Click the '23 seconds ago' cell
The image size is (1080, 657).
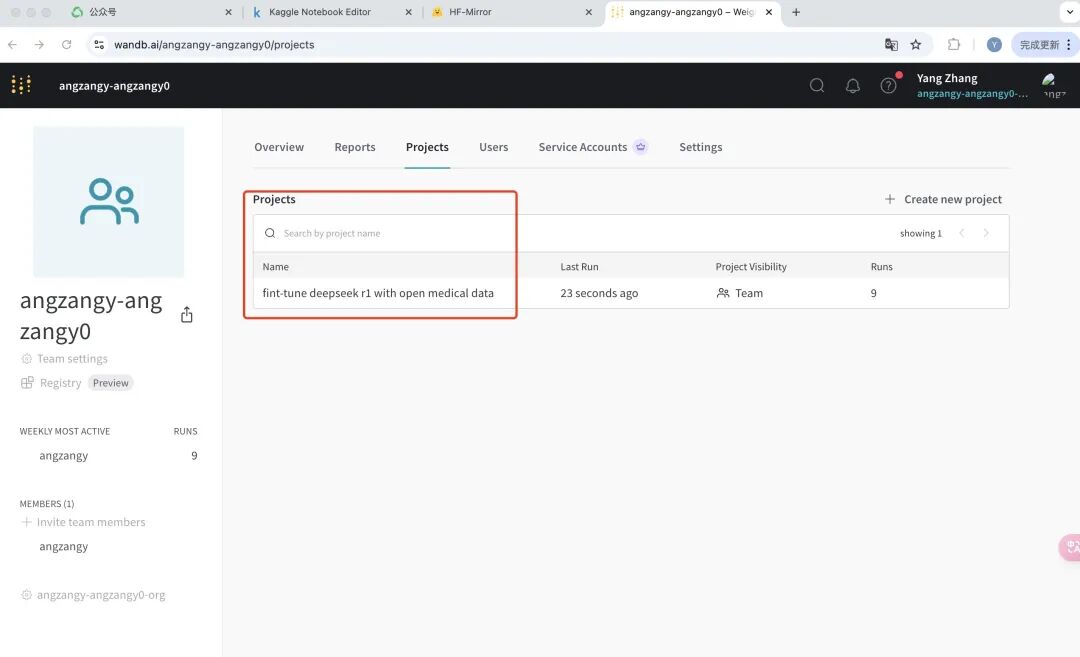tap(599, 293)
